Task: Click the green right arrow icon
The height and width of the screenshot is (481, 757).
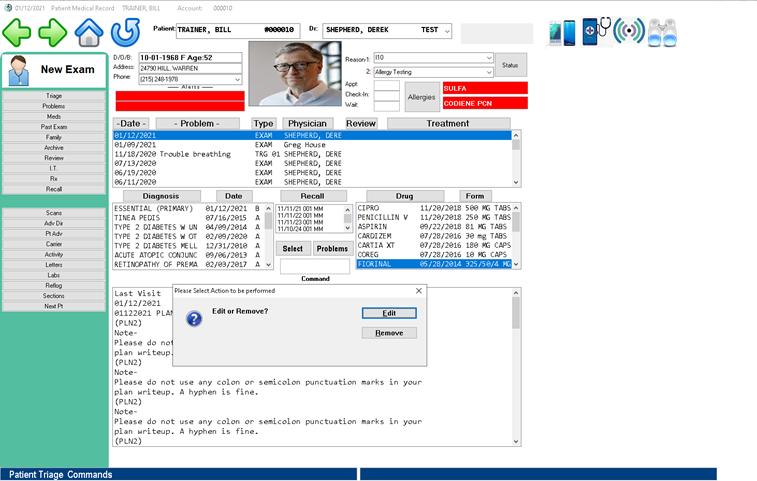Action: point(52,32)
